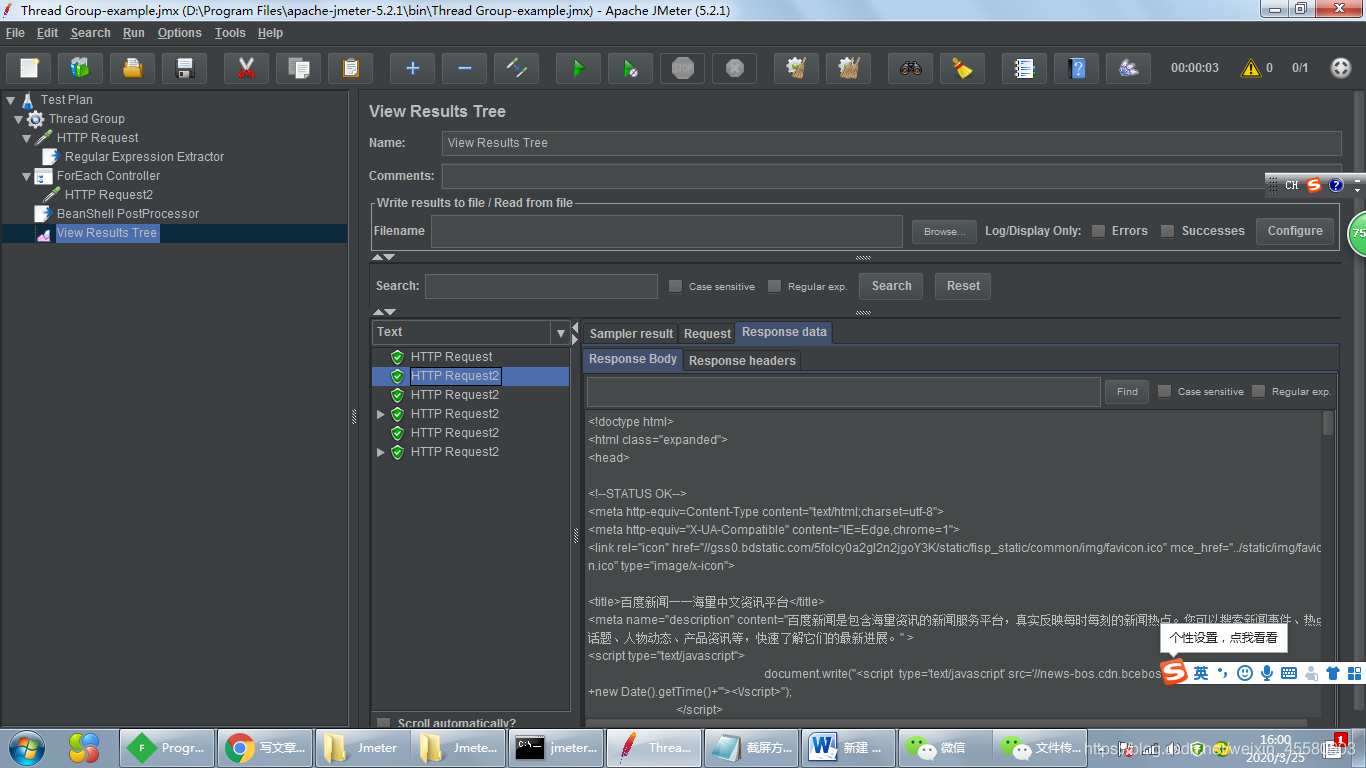Click the remote engines globe icon

pyautogui.click(x=1341, y=68)
